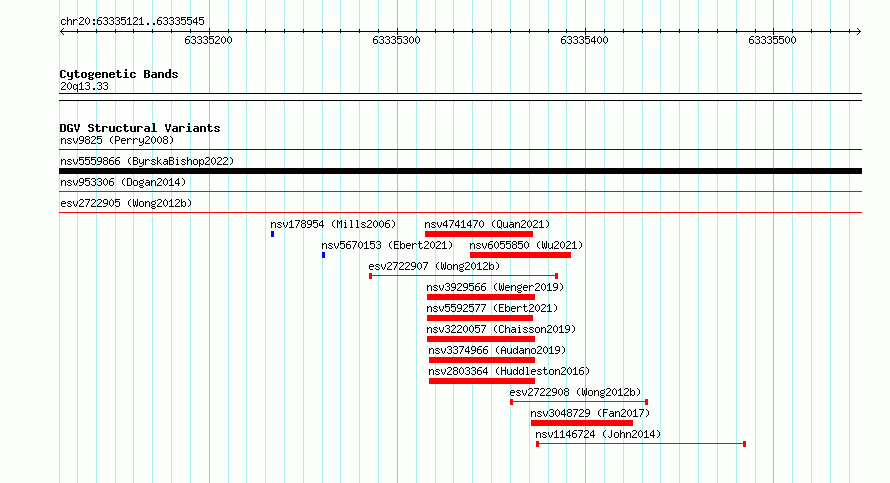Open variant nsv5670153 (Ebert2021) label
This screenshot has width=890, height=483.
[x=387, y=245]
